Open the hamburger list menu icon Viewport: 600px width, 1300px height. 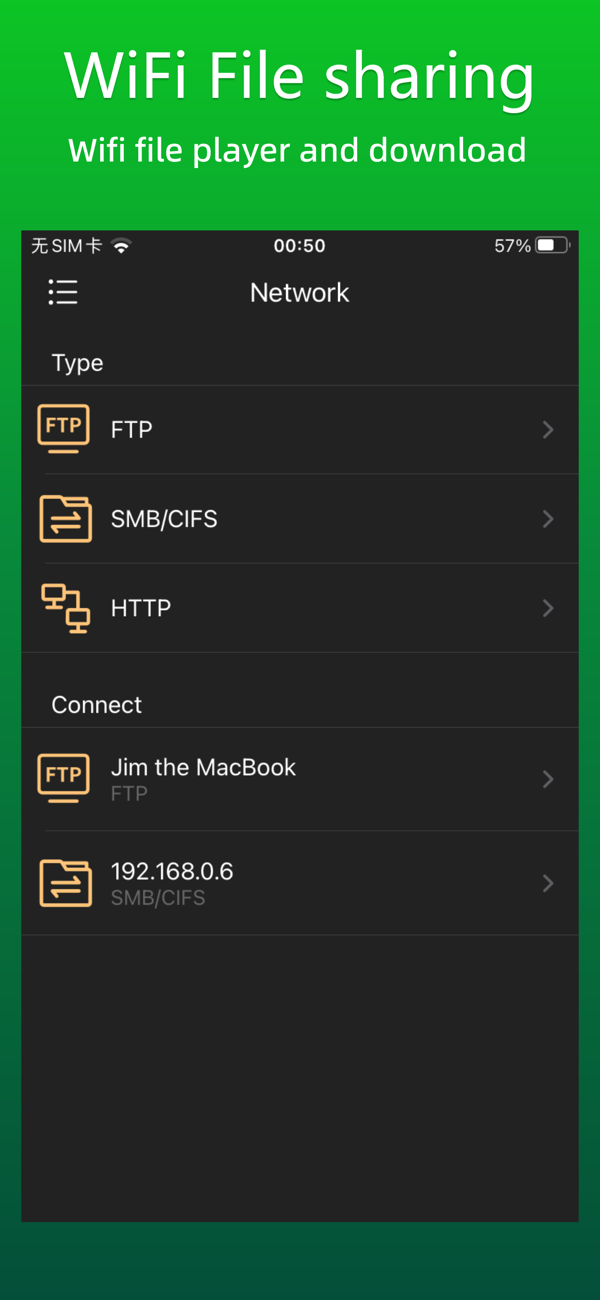pyautogui.click(x=63, y=292)
